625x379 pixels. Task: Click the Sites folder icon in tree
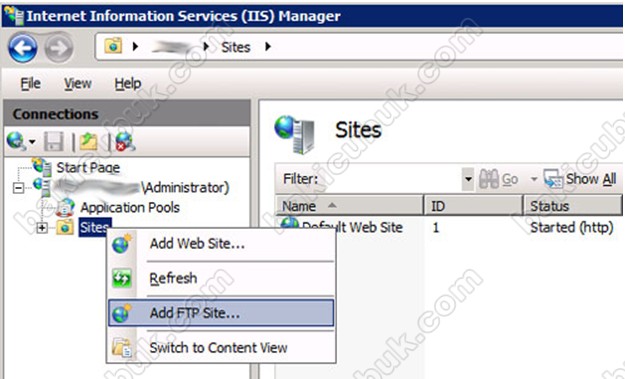point(65,227)
